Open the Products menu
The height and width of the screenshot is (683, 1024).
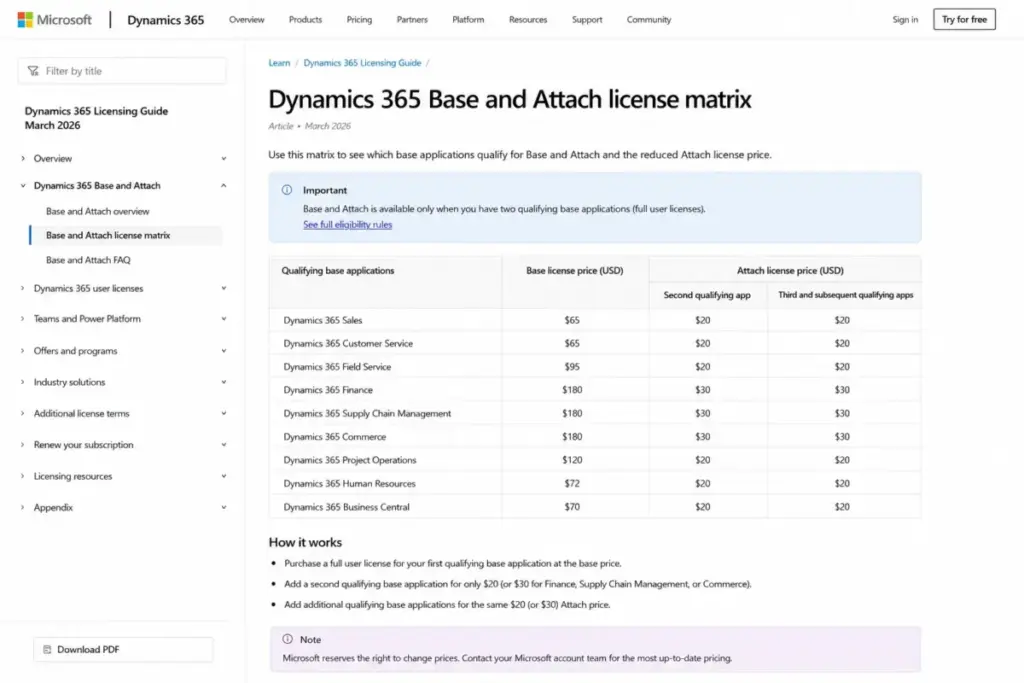(305, 20)
